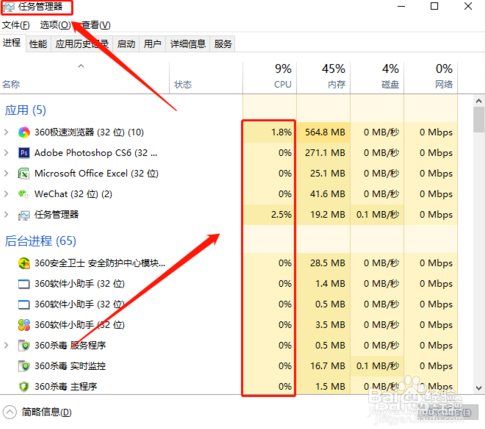This screenshot has width=485, height=429.
Task: Switch to the 性能 tab
Action: coord(38,44)
